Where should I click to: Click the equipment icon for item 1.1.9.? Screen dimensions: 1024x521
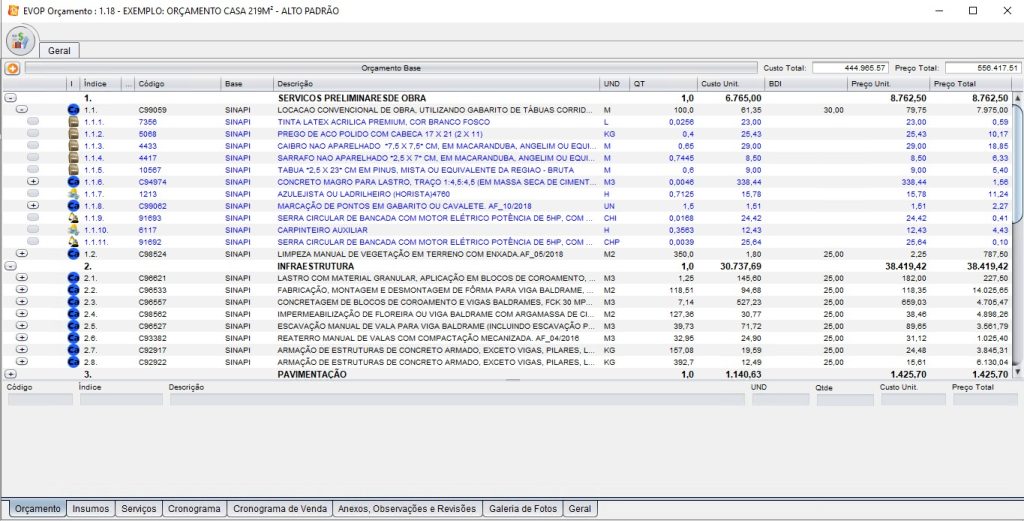coord(72,217)
